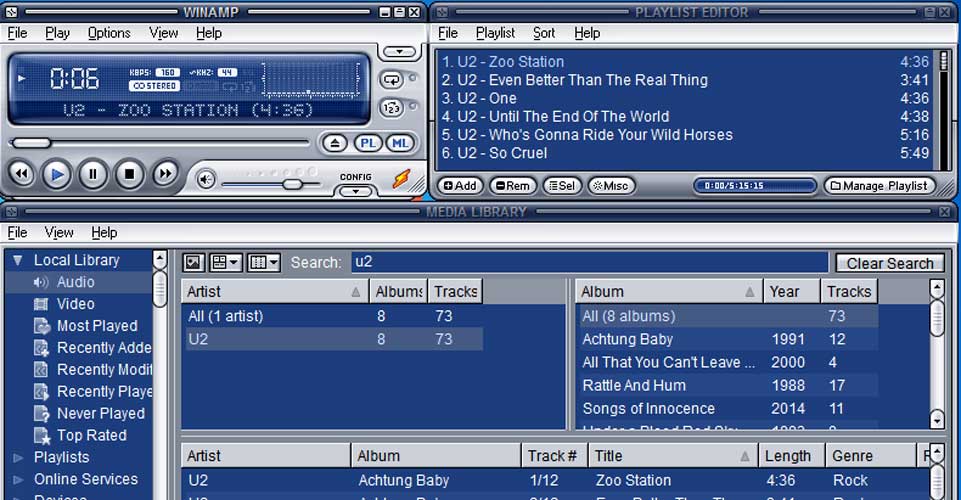Select playlist track 'U2 - Zoo Station'
The image size is (961, 500).
pos(685,62)
